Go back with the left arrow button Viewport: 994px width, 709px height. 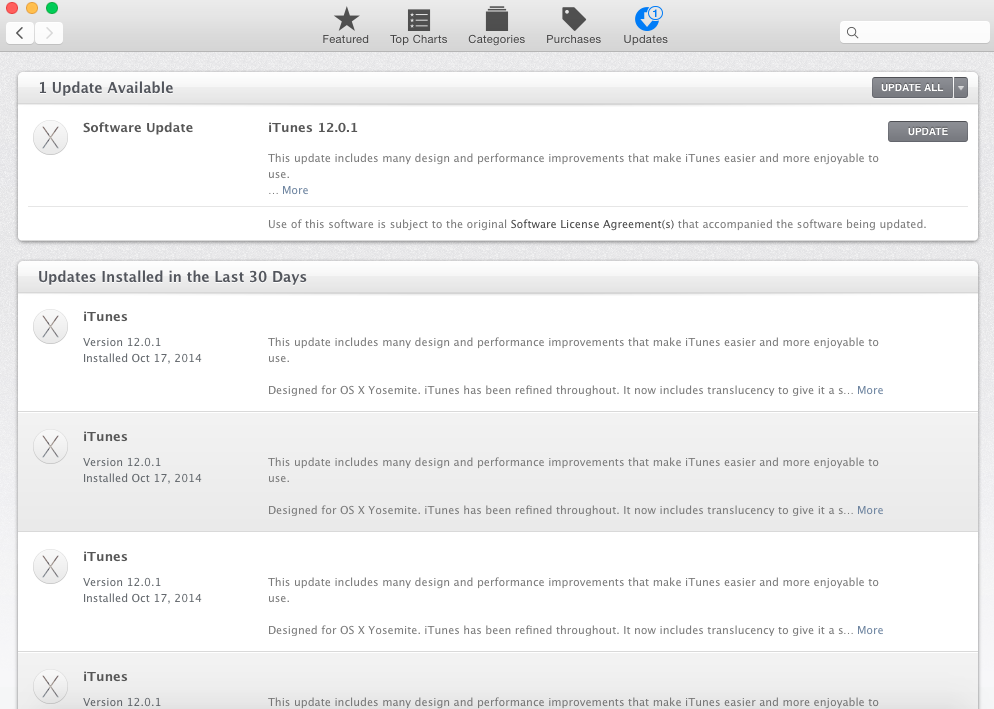coord(20,33)
